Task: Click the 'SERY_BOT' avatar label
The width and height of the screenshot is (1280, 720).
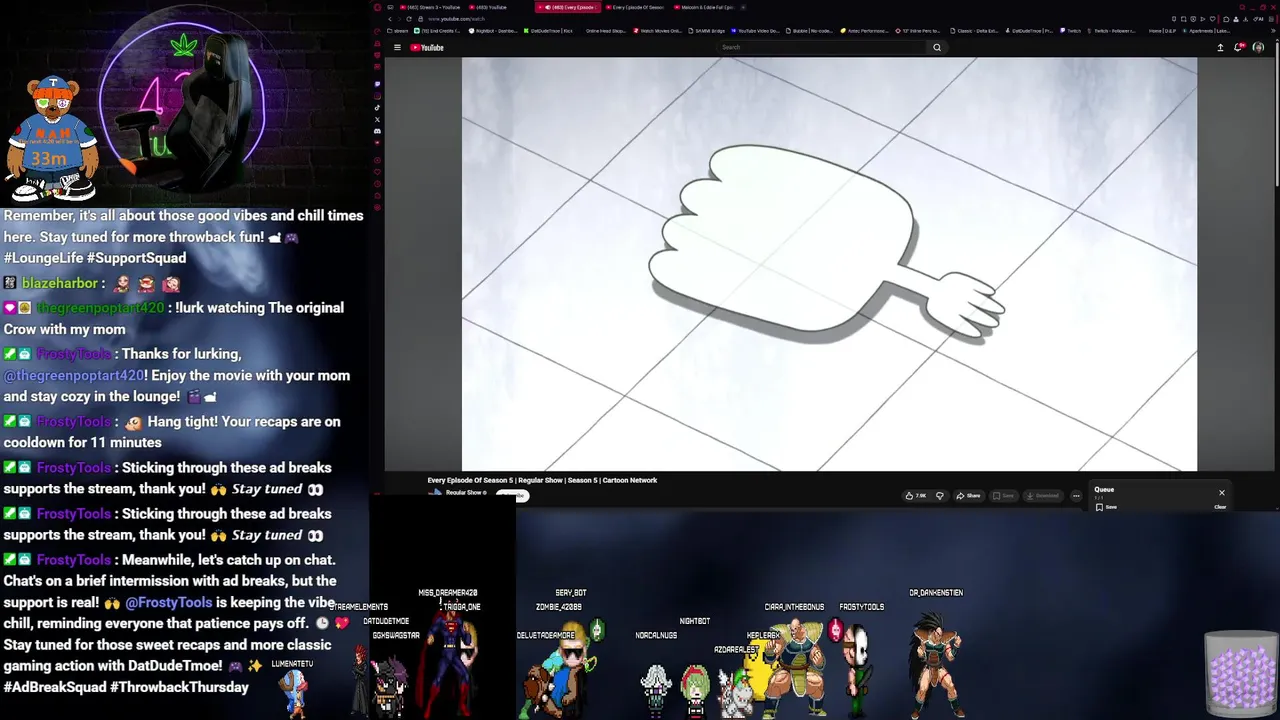Action: [570, 593]
